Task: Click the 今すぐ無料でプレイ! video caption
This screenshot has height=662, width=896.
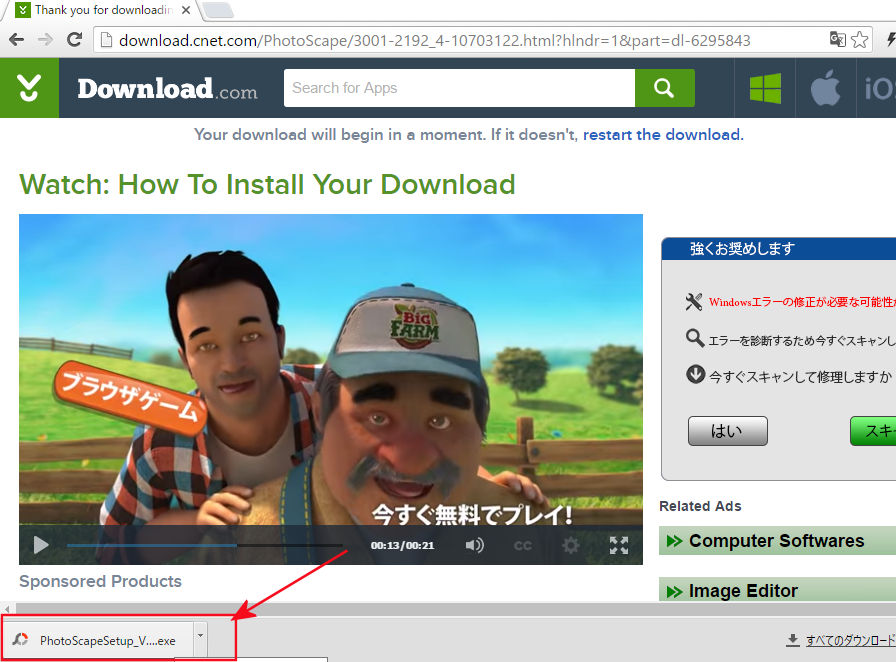Action: click(x=472, y=515)
